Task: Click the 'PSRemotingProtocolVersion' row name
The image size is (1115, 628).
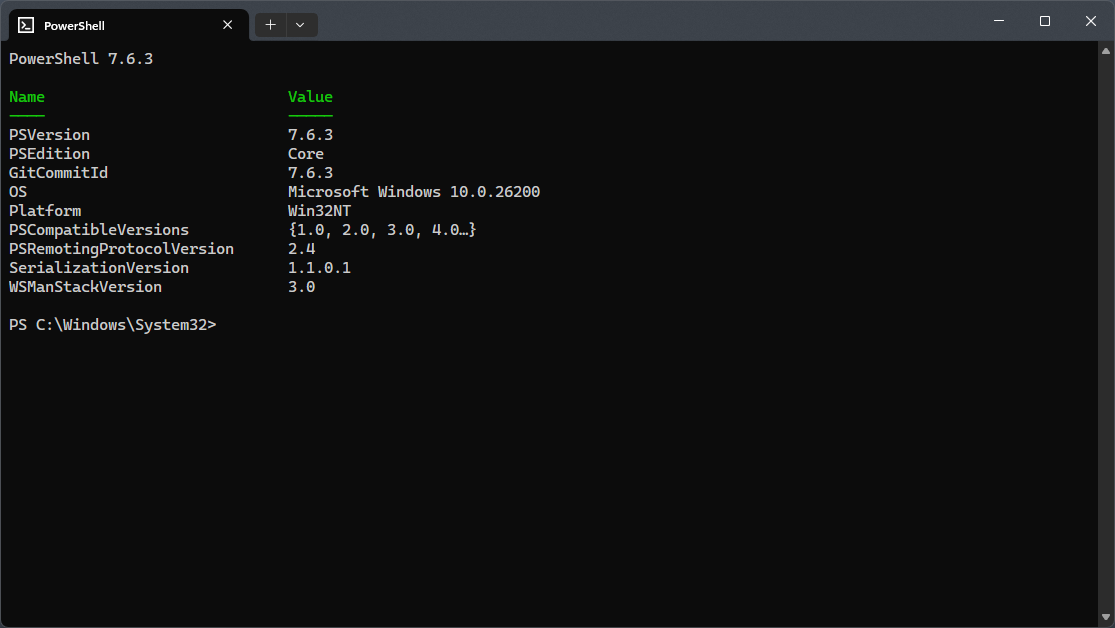Action: click(121, 249)
